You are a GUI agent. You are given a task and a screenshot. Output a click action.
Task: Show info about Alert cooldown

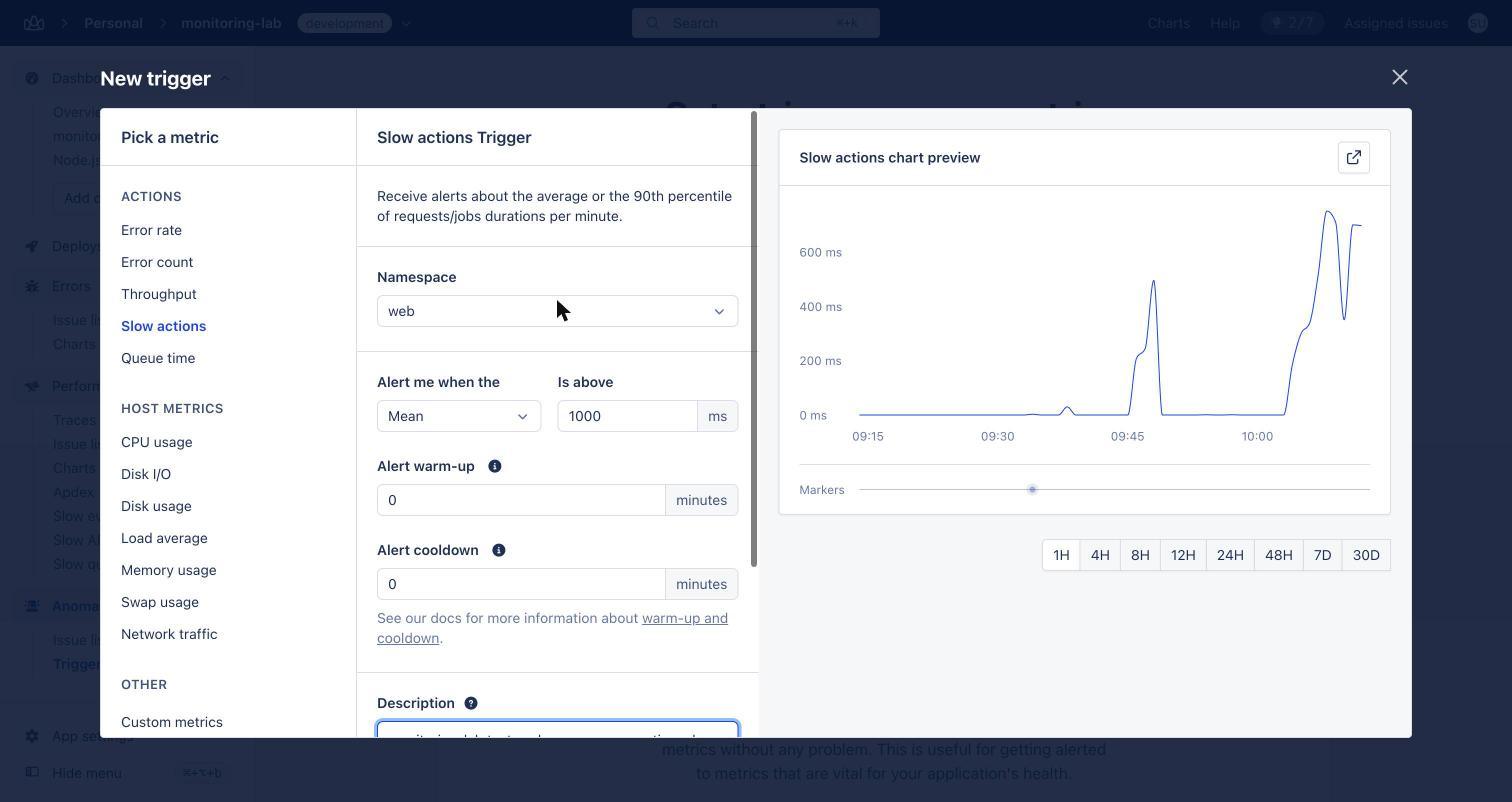click(498, 550)
